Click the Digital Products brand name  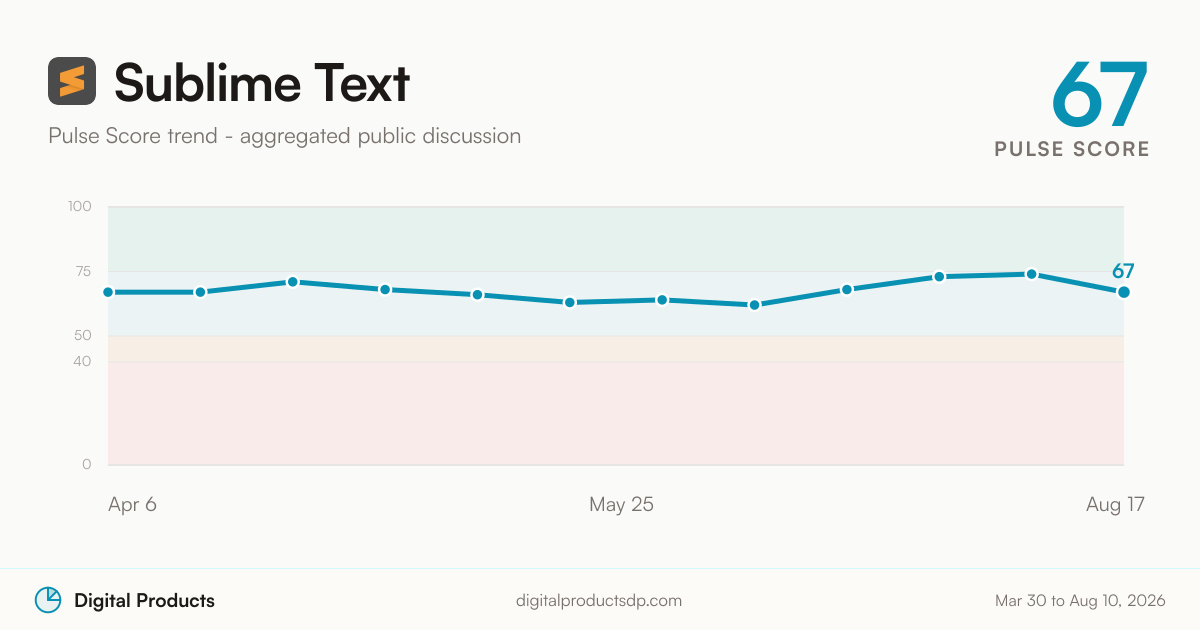click(144, 601)
